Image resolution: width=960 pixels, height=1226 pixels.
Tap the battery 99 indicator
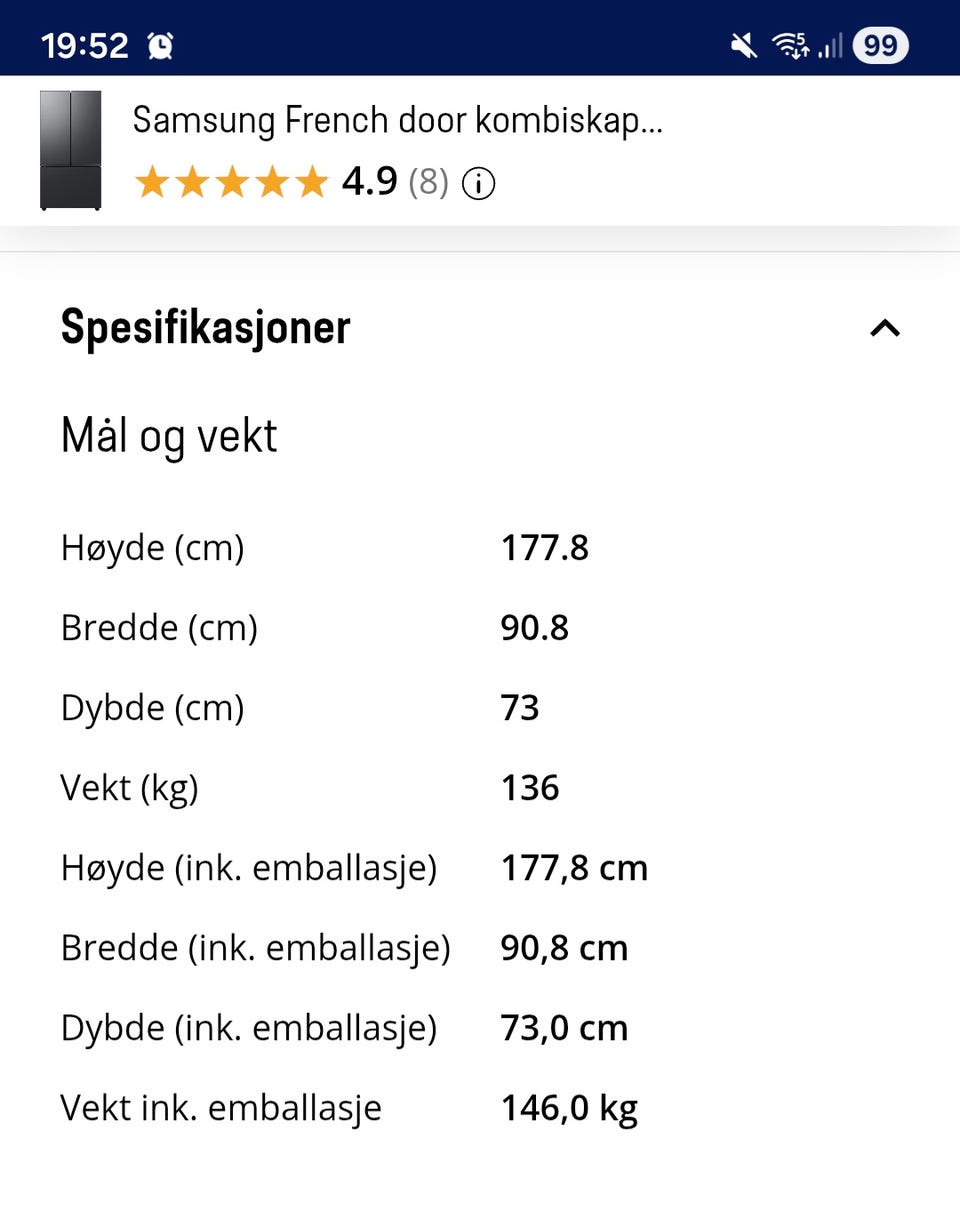tap(880, 45)
